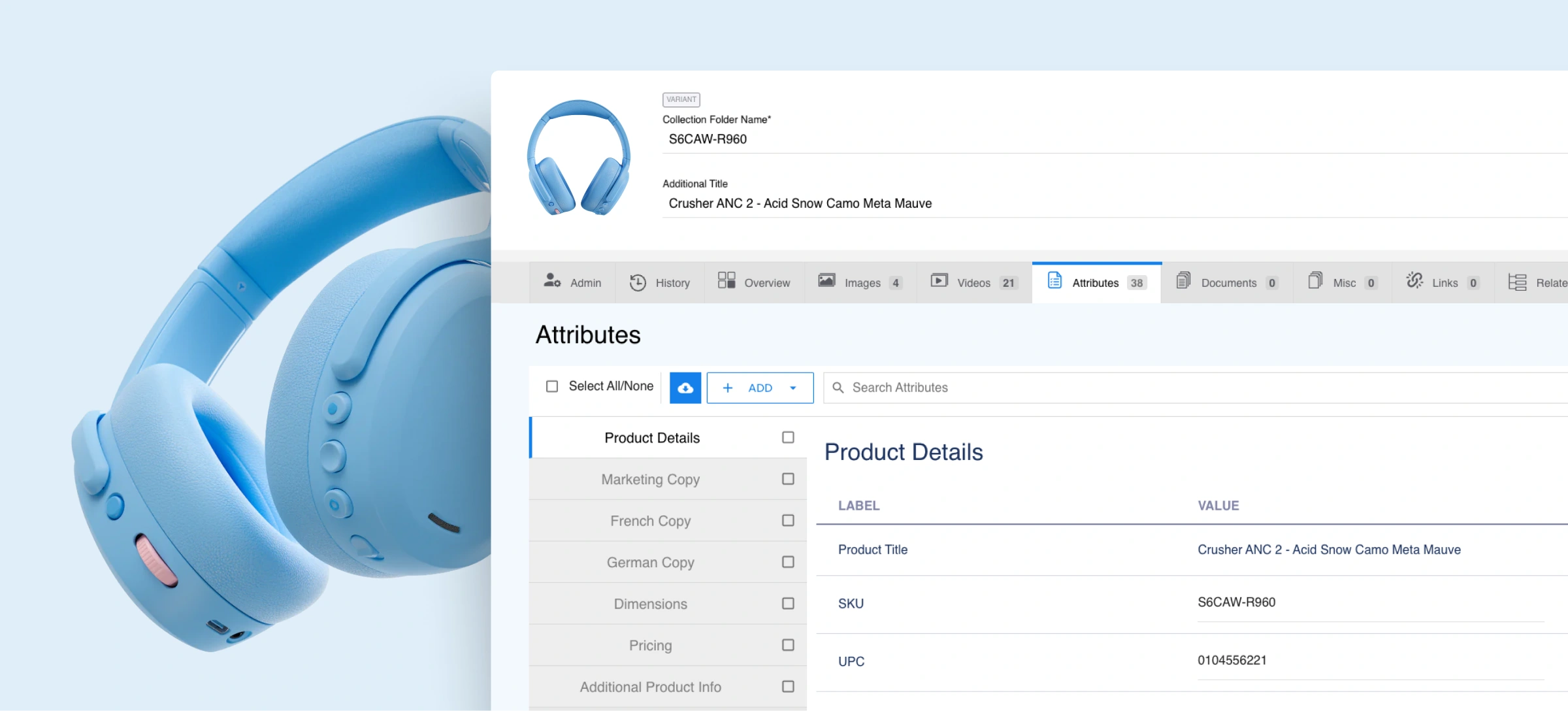Click the Links chain icon
The height and width of the screenshot is (711, 1568).
[x=1414, y=281]
